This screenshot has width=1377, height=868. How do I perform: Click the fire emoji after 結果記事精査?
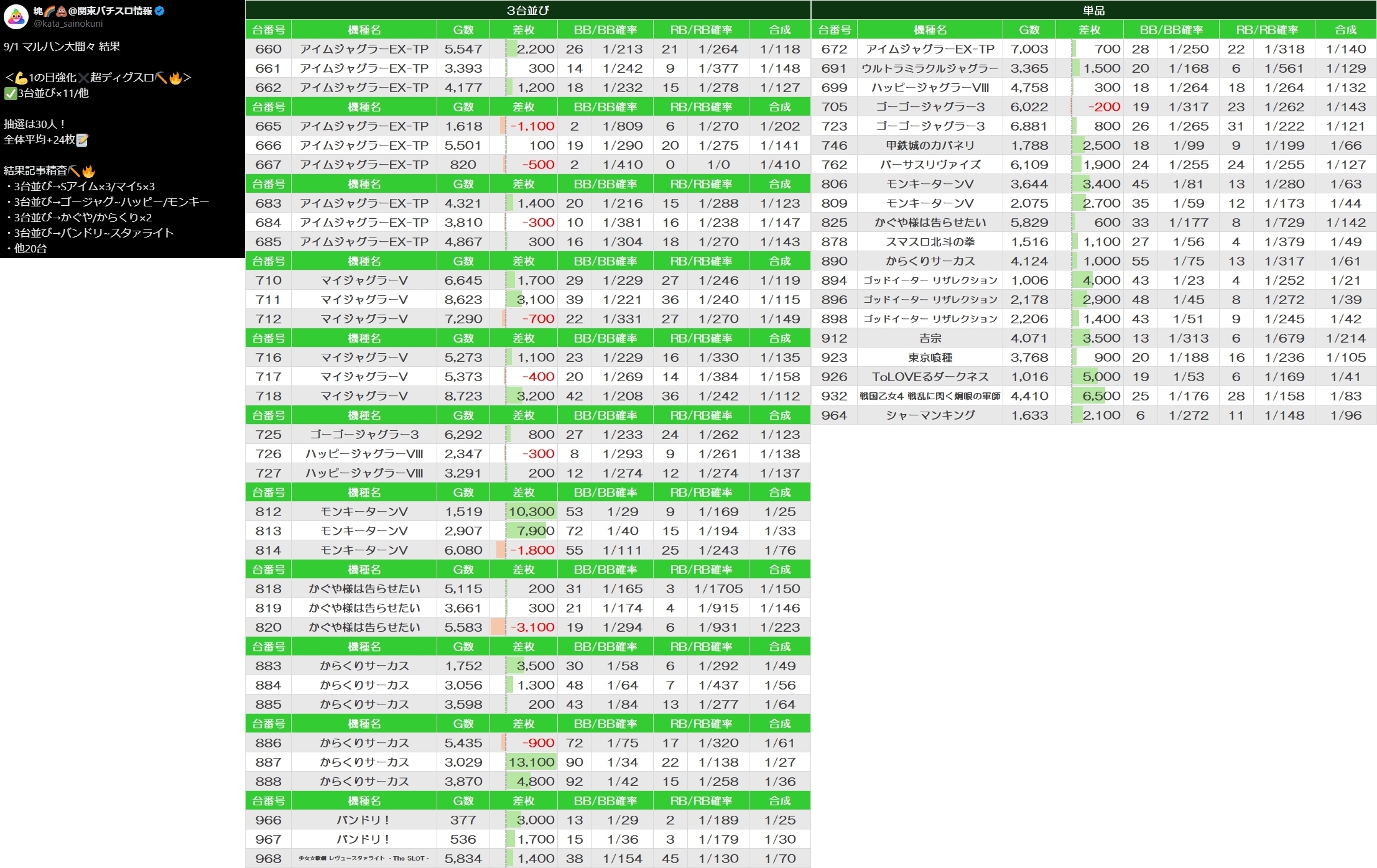point(88,171)
